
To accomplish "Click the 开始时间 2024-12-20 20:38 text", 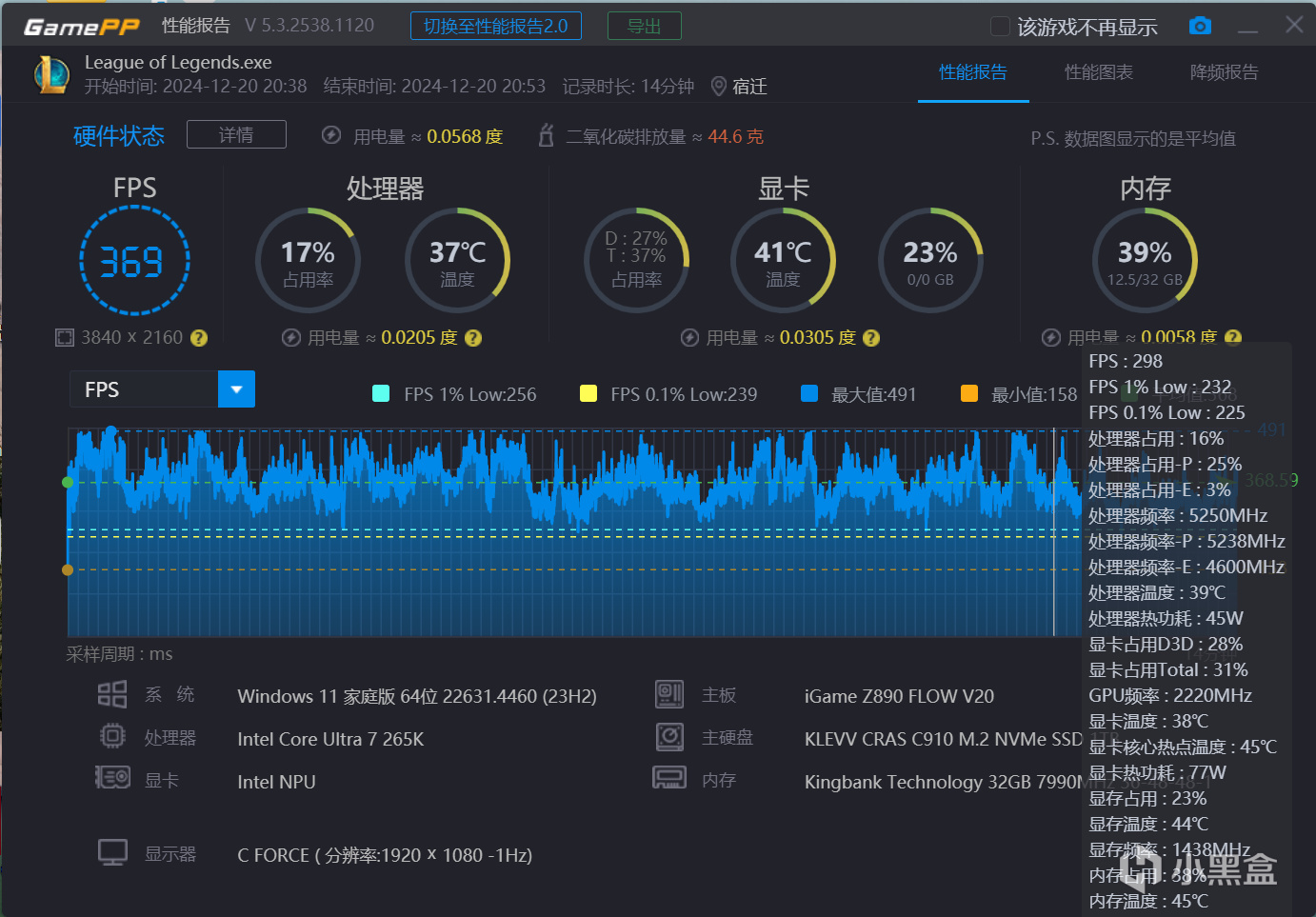I will [195, 87].
